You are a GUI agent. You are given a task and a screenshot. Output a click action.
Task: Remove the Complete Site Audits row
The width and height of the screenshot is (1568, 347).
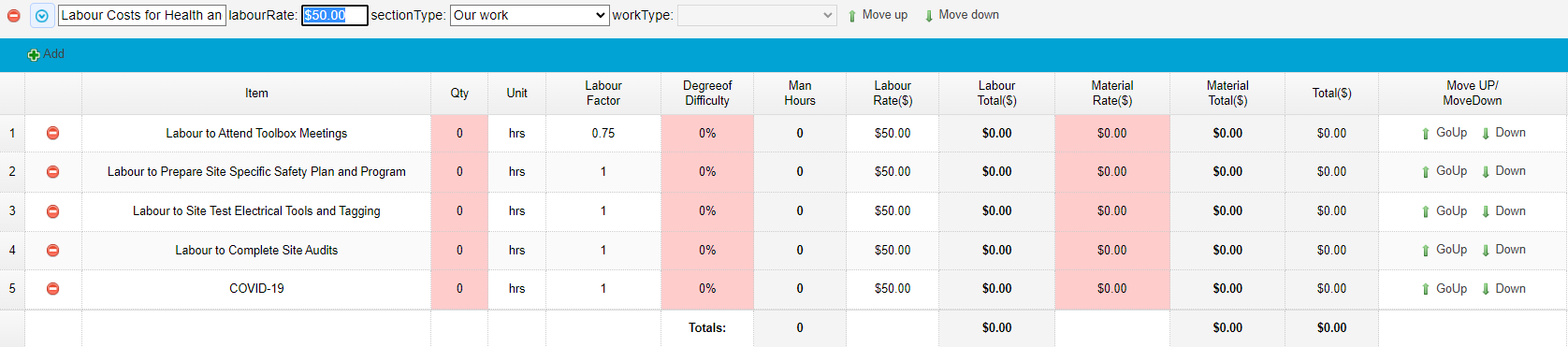click(x=53, y=251)
